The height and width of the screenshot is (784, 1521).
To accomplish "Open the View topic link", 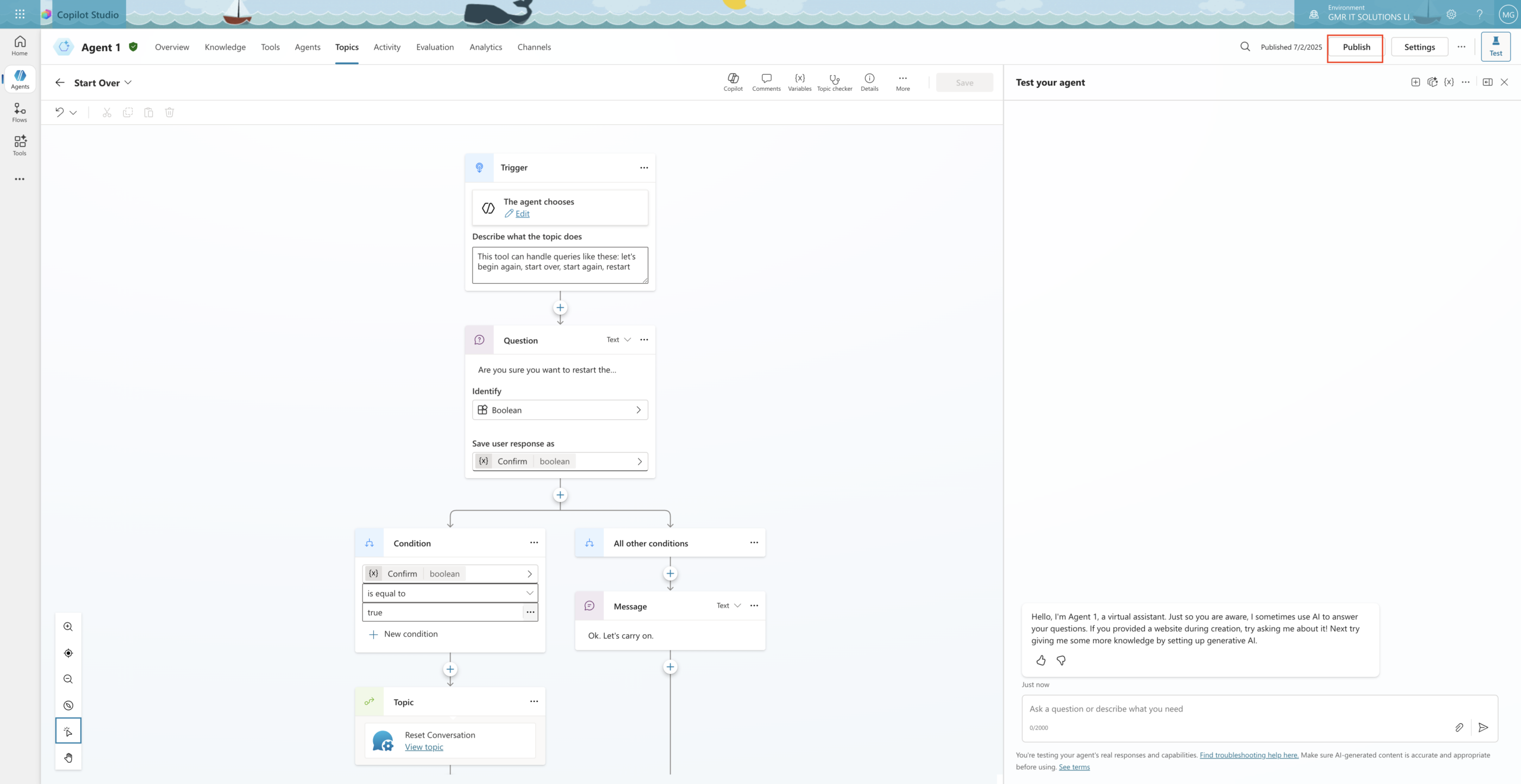I will (424, 747).
